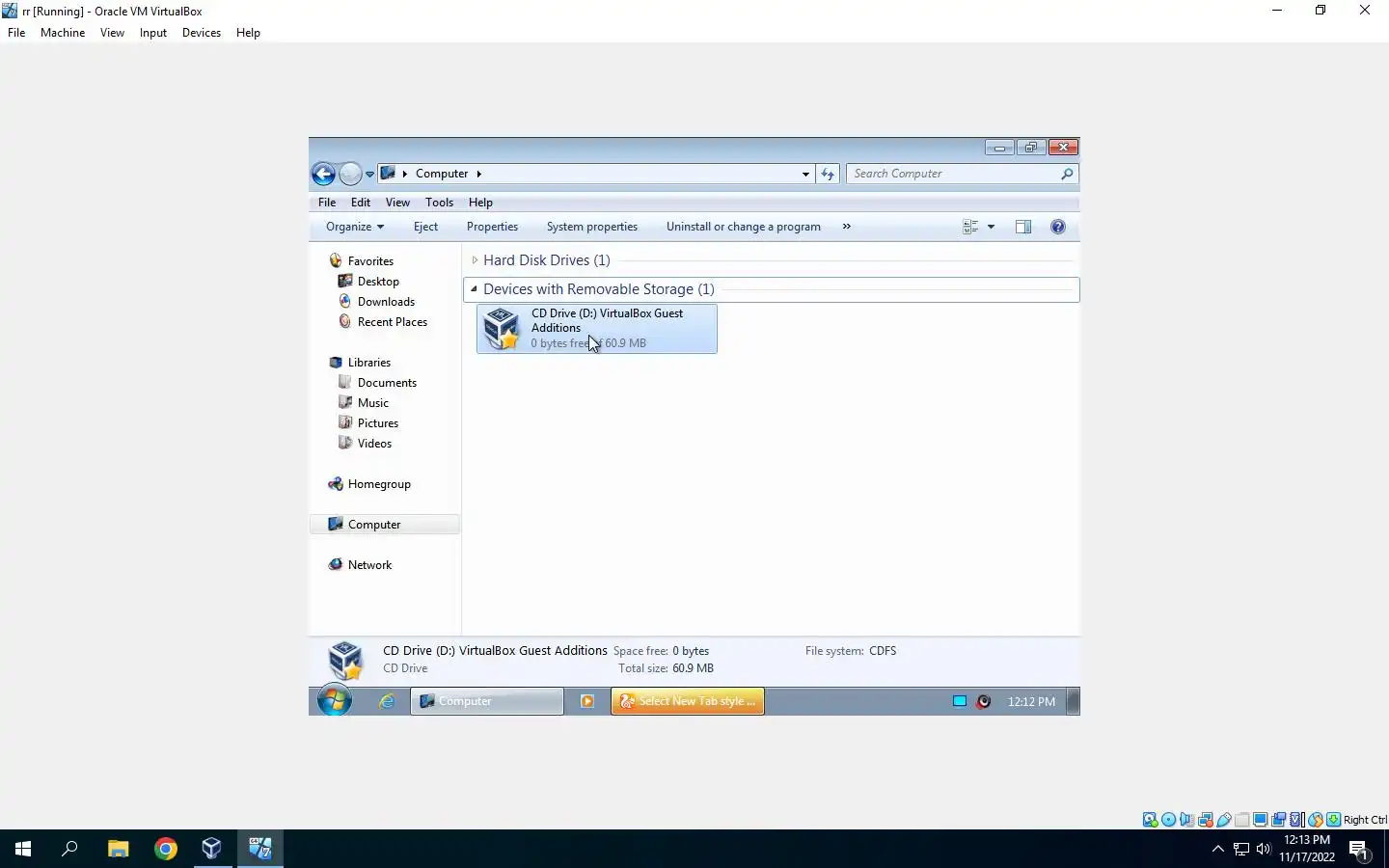Open recent pages dropdown beside Forward button
Screen dimensions: 1389x868
[369, 175]
